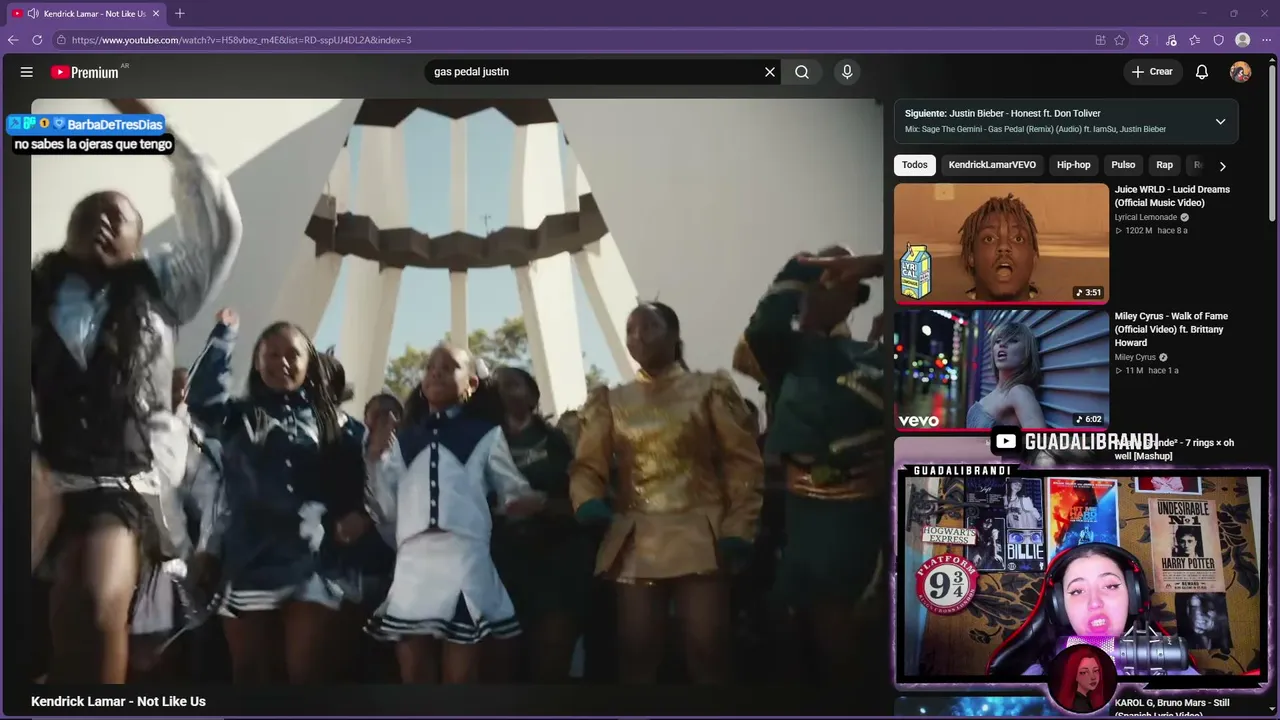Open the favorites list icon

click(x=1195, y=40)
